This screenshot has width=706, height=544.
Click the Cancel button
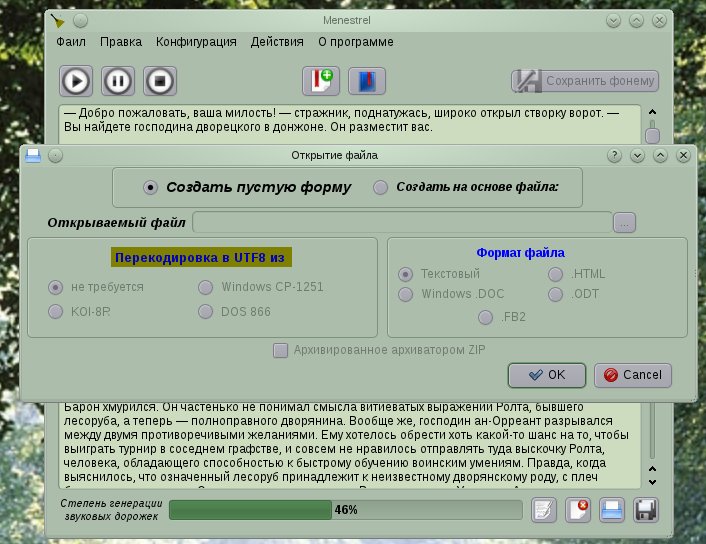[633, 375]
